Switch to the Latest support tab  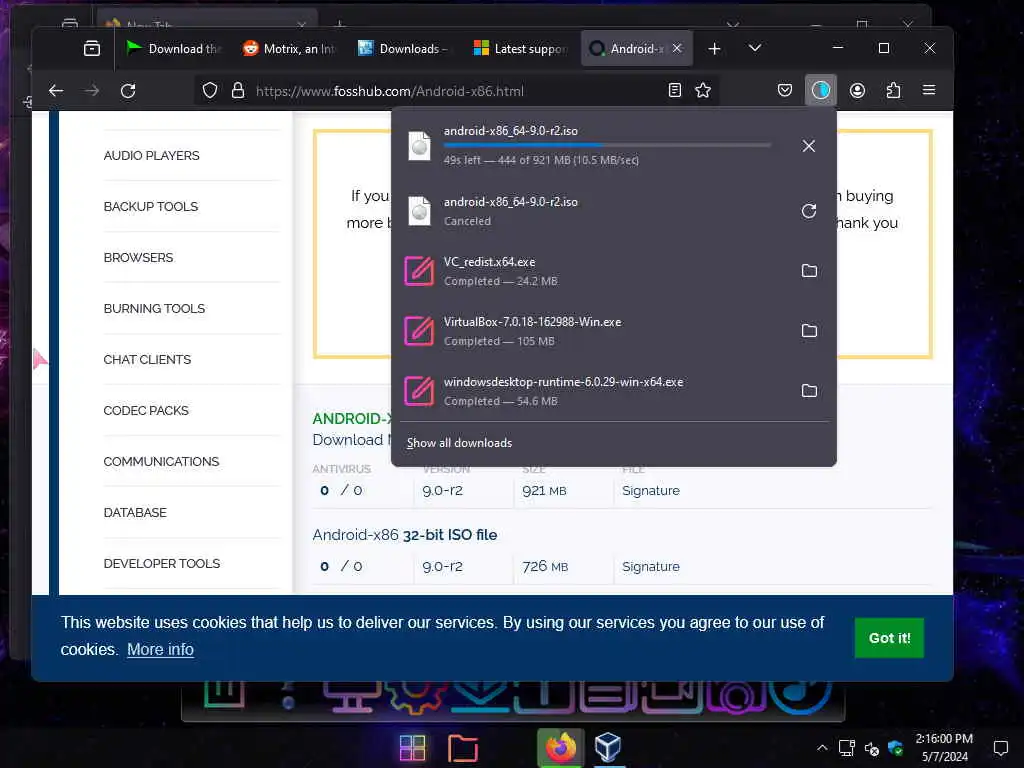(x=520, y=48)
